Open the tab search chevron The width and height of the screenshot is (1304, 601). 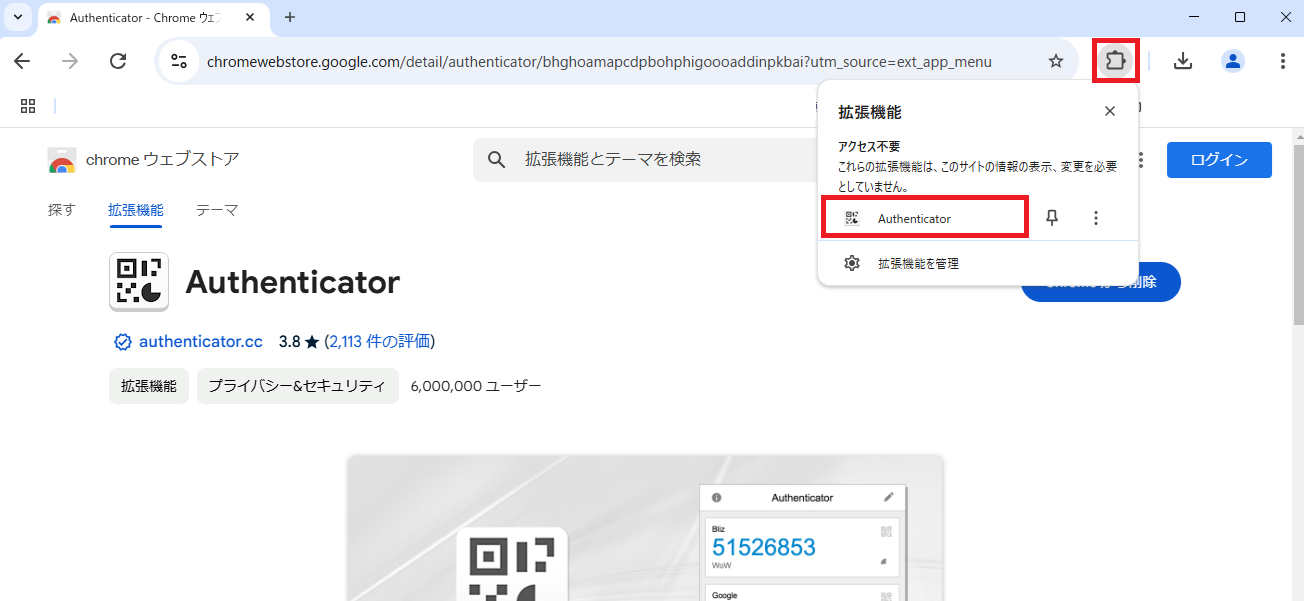pos(16,17)
